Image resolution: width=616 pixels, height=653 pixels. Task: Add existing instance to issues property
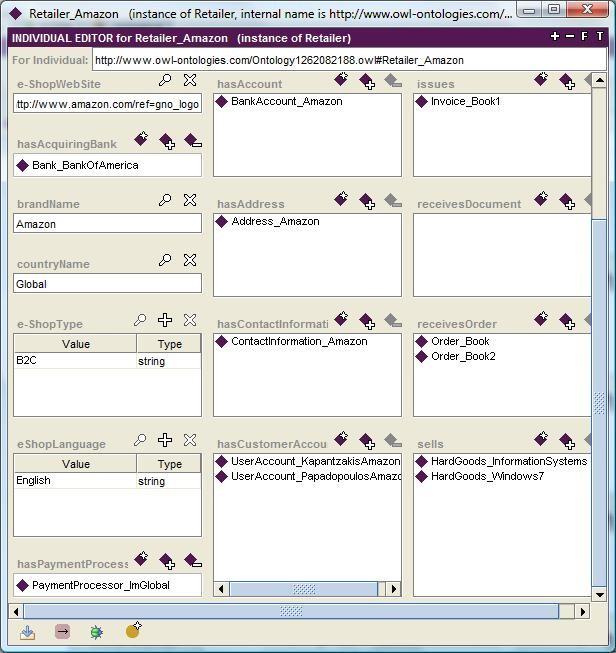pyautogui.click(x=567, y=81)
